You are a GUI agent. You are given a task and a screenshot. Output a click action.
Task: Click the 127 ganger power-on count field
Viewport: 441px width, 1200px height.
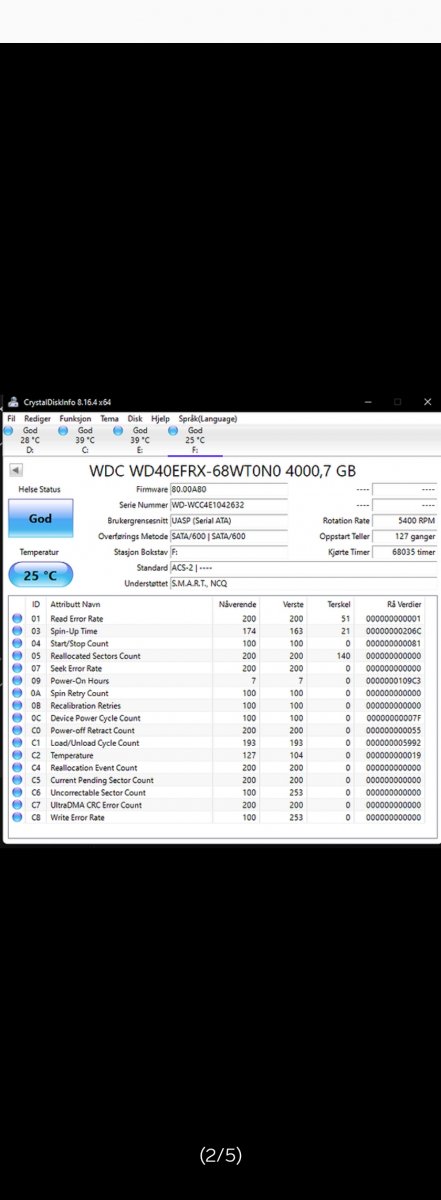coord(404,536)
